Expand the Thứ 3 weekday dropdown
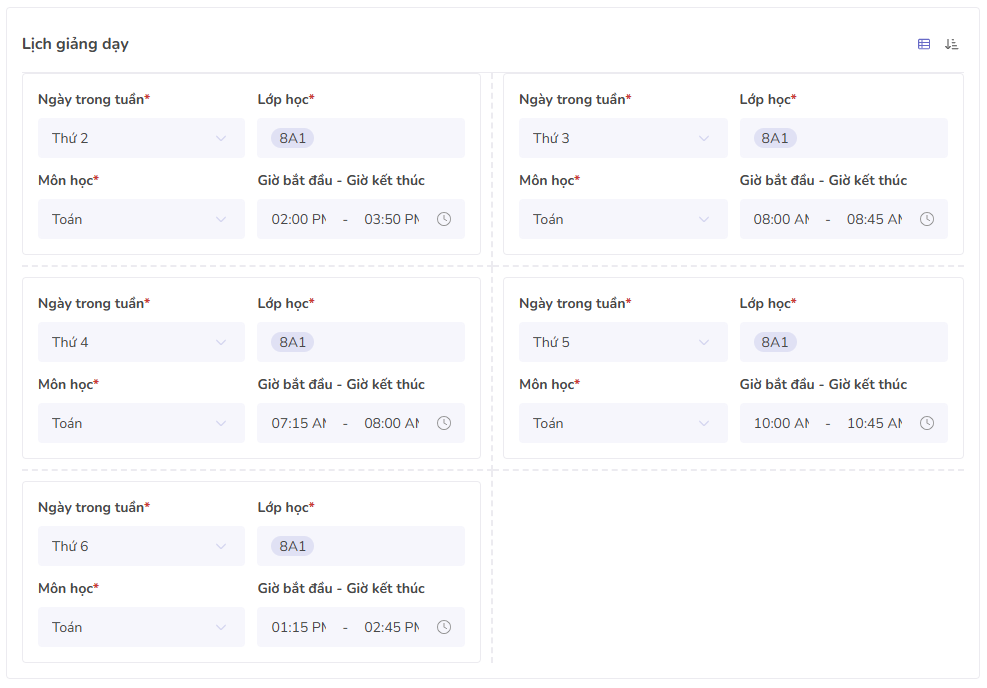 click(623, 138)
